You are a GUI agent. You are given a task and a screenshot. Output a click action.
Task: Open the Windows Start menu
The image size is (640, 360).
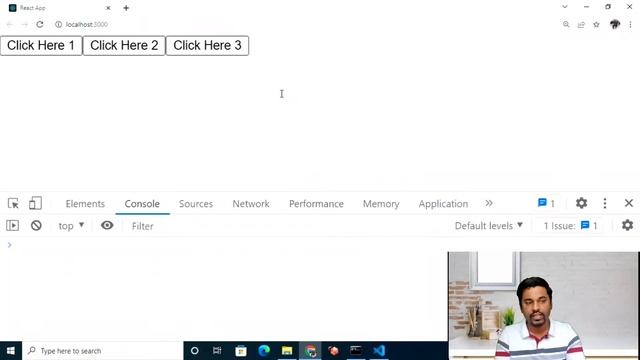click(11, 351)
